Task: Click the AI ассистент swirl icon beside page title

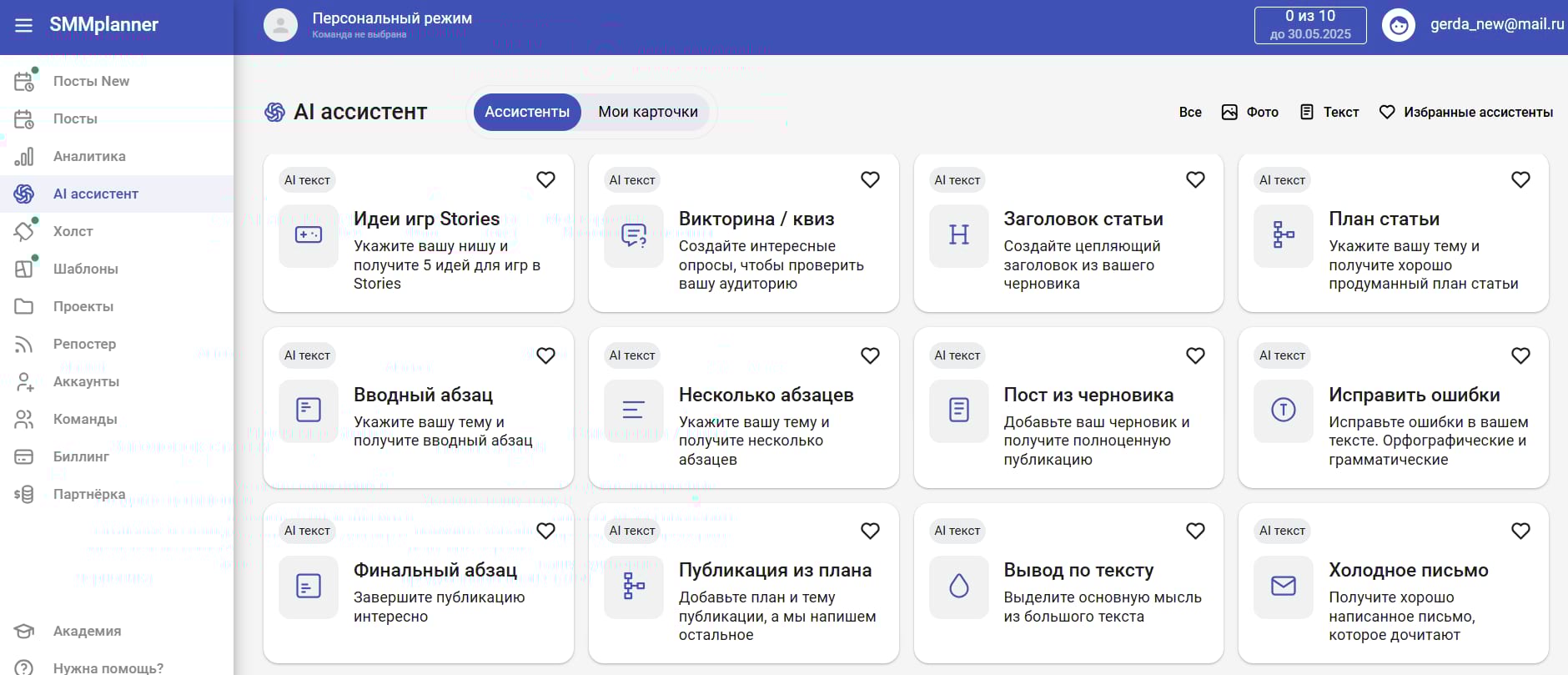Action: (274, 112)
